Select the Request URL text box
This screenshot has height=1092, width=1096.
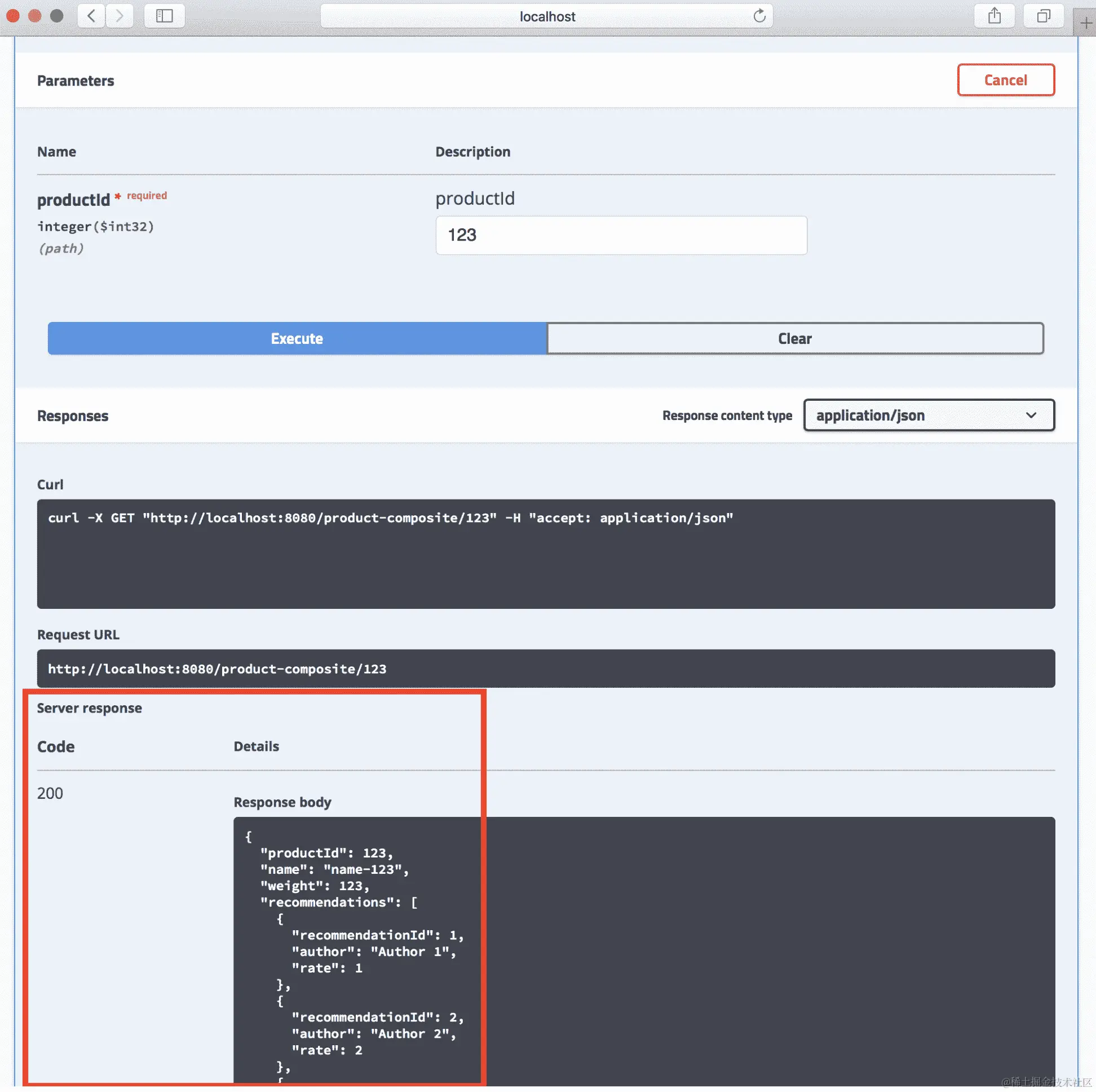[x=545, y=668]
